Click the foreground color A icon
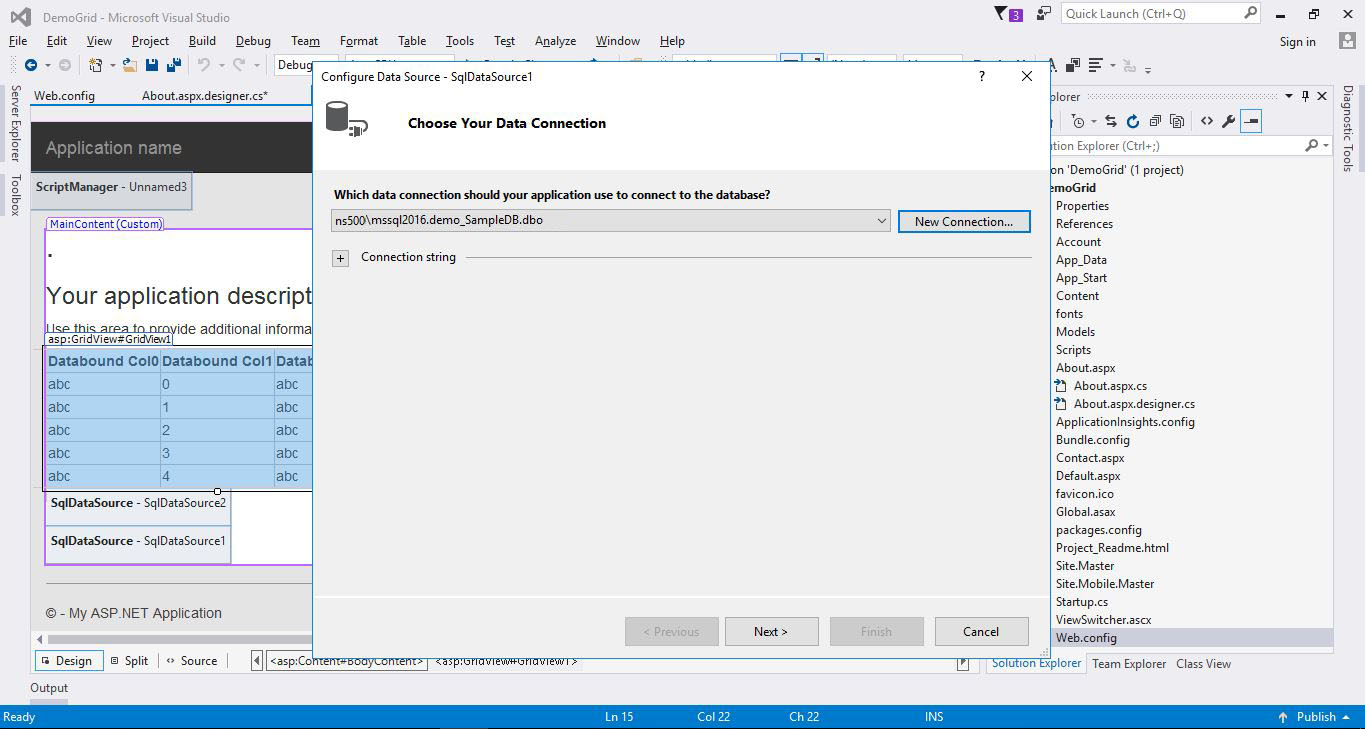Viewport: 1365px width, 729px height. (x=1054, y=65)
